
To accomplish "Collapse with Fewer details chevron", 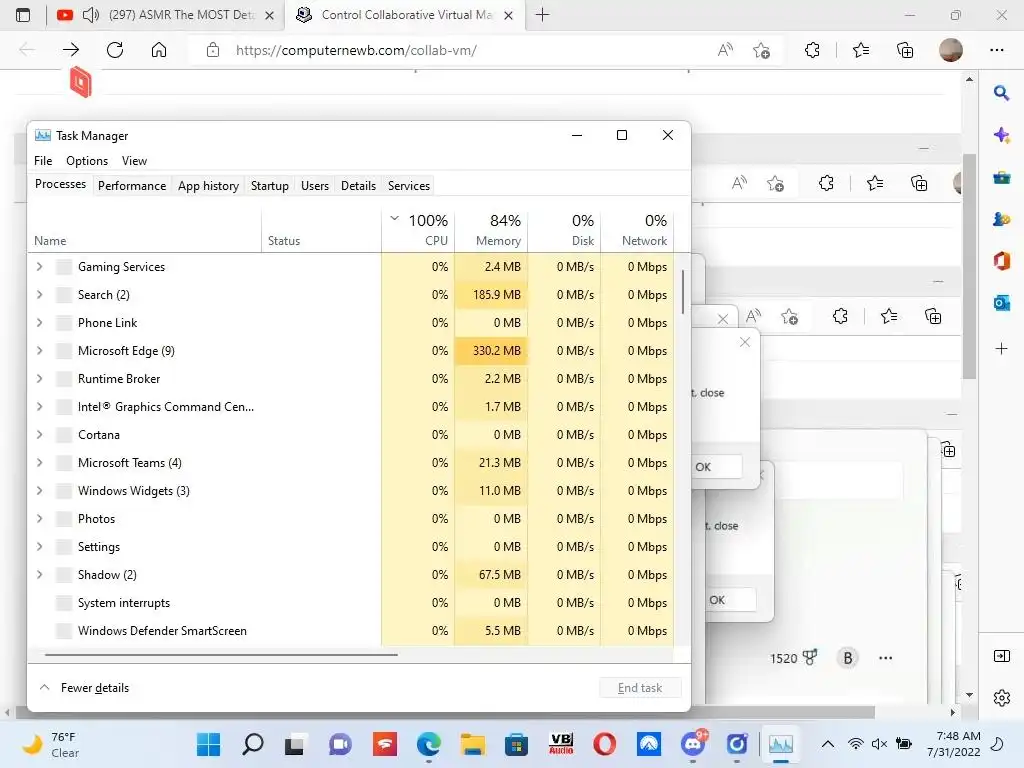I will tap(44, 687).
